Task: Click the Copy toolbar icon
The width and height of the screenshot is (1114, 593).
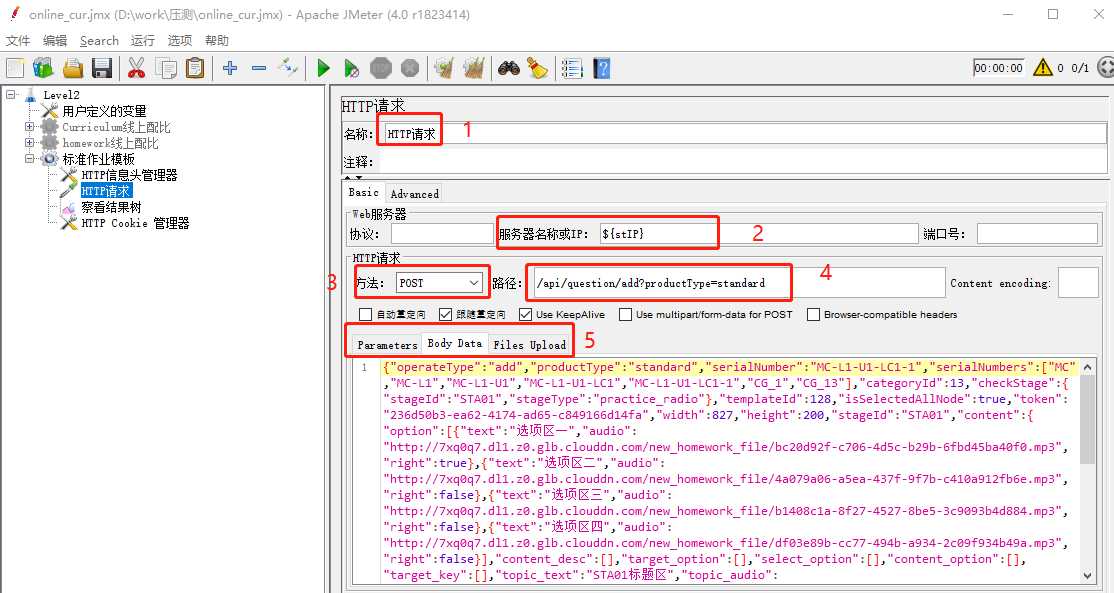Action: click(166, 68)
